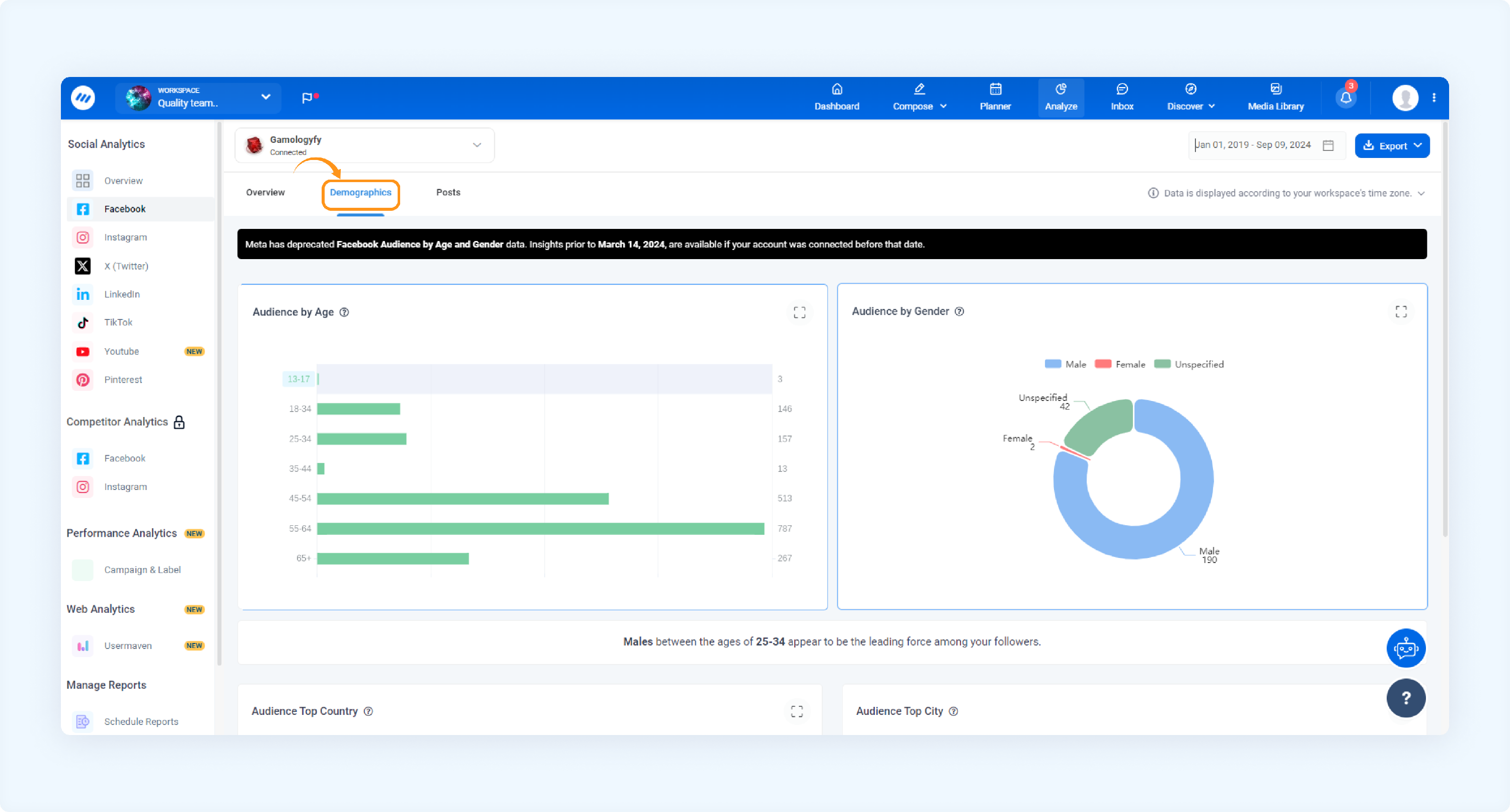Open the Quality team workspace dropdown
The image size is (1510, 812).
pyautogui.click(x=198, y=97)
